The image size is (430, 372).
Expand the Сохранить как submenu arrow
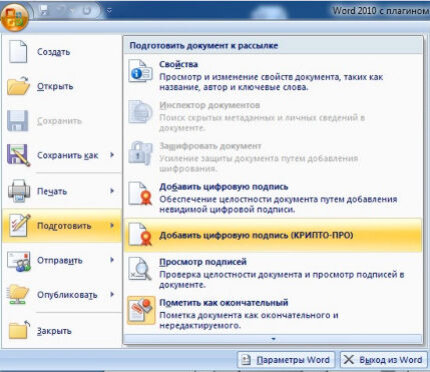coord(112,155)
